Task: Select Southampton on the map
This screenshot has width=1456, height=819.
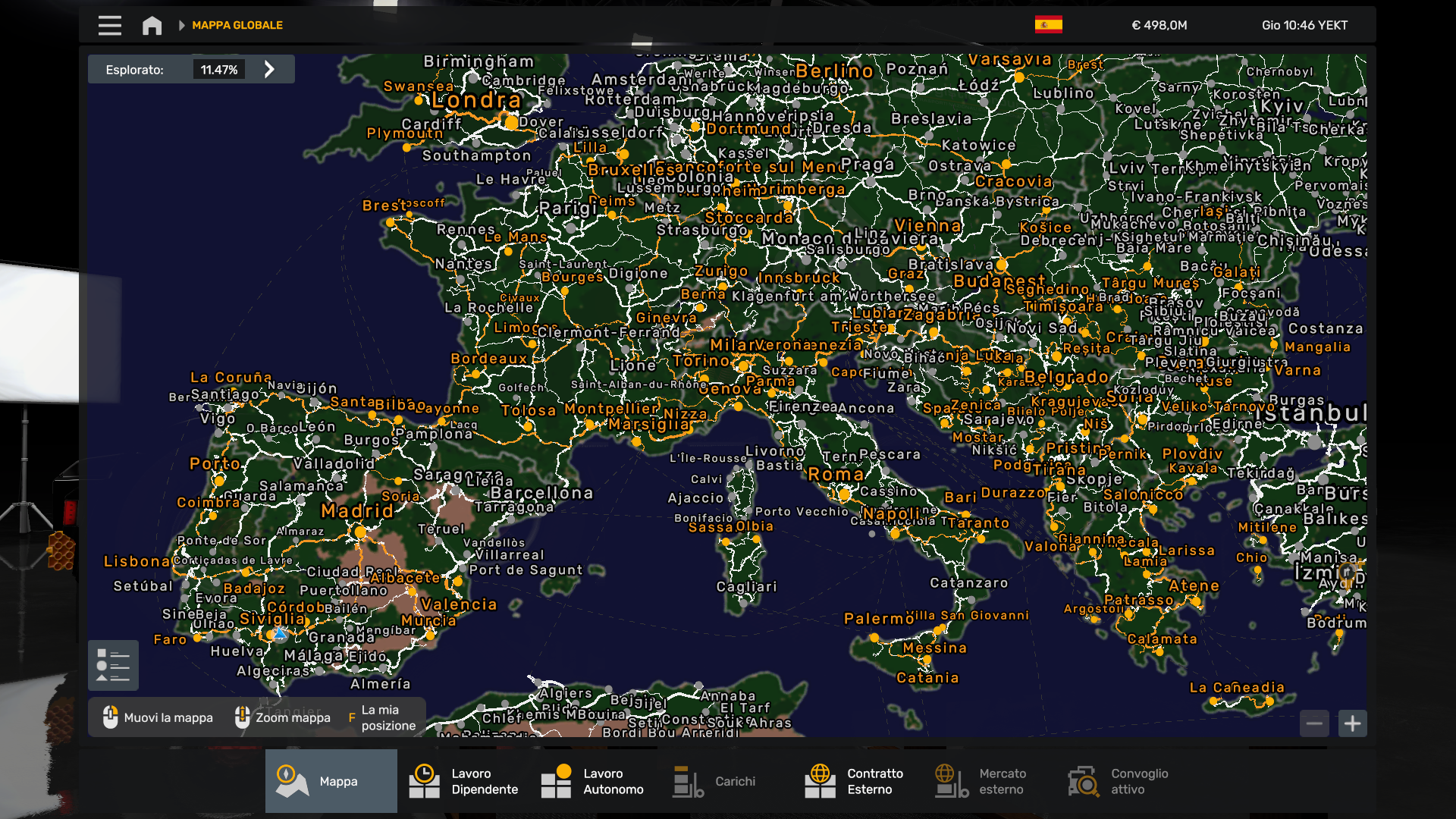Action: (476, 155)
